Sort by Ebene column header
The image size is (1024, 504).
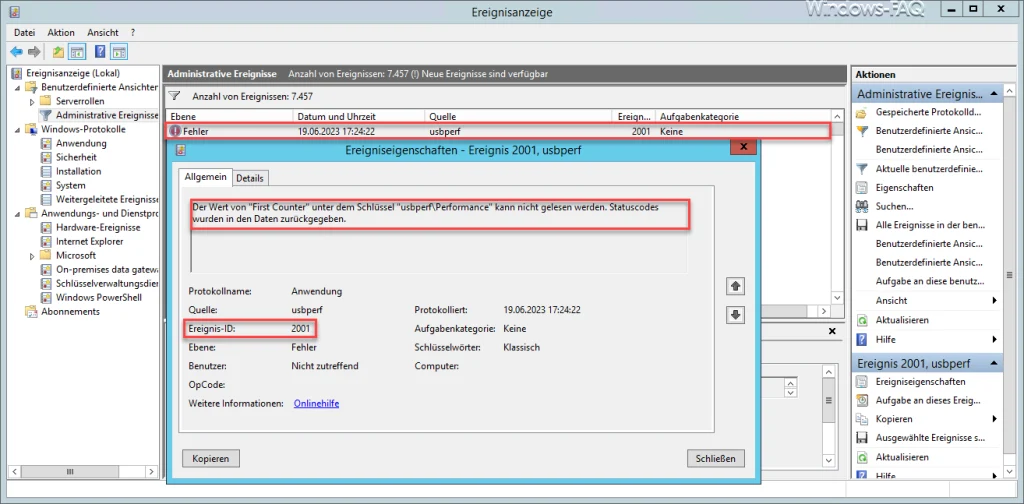point(229,116)
